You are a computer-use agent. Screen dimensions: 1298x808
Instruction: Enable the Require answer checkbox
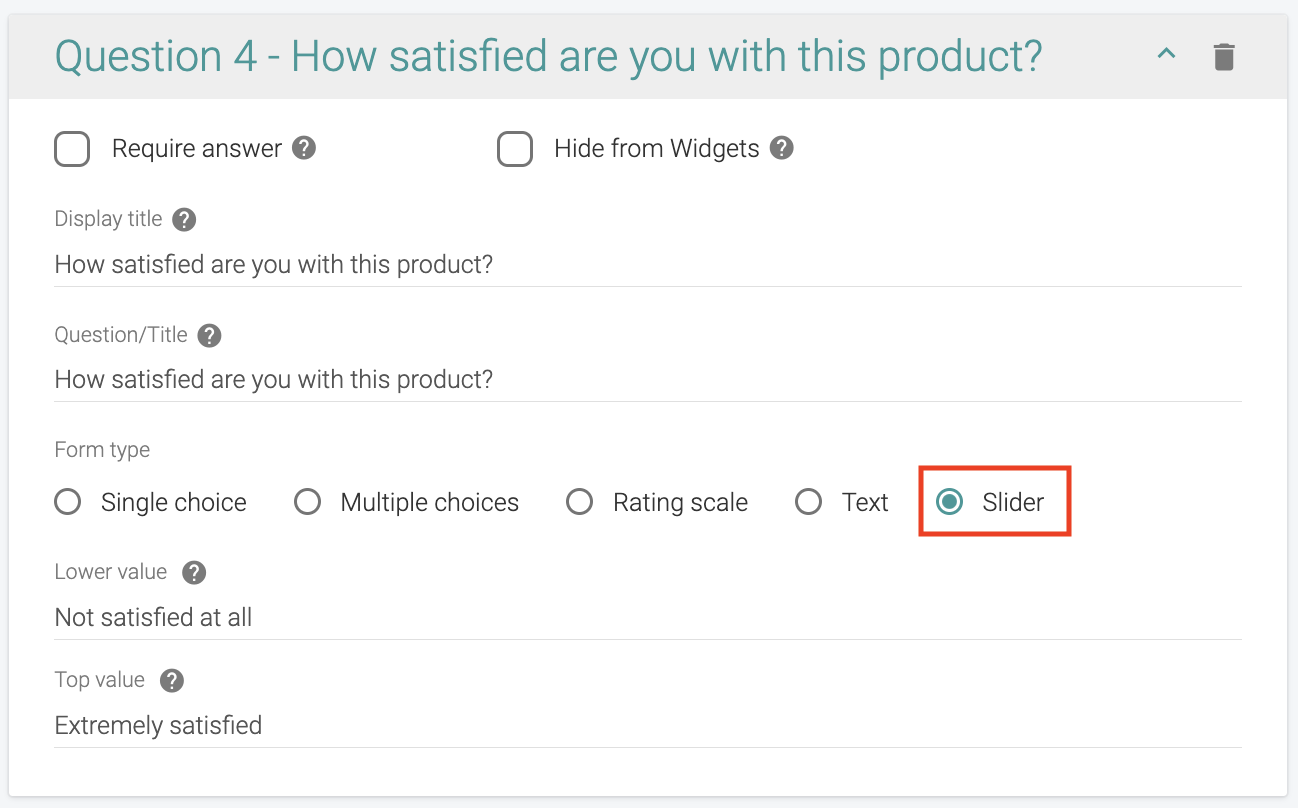point(71,147)
